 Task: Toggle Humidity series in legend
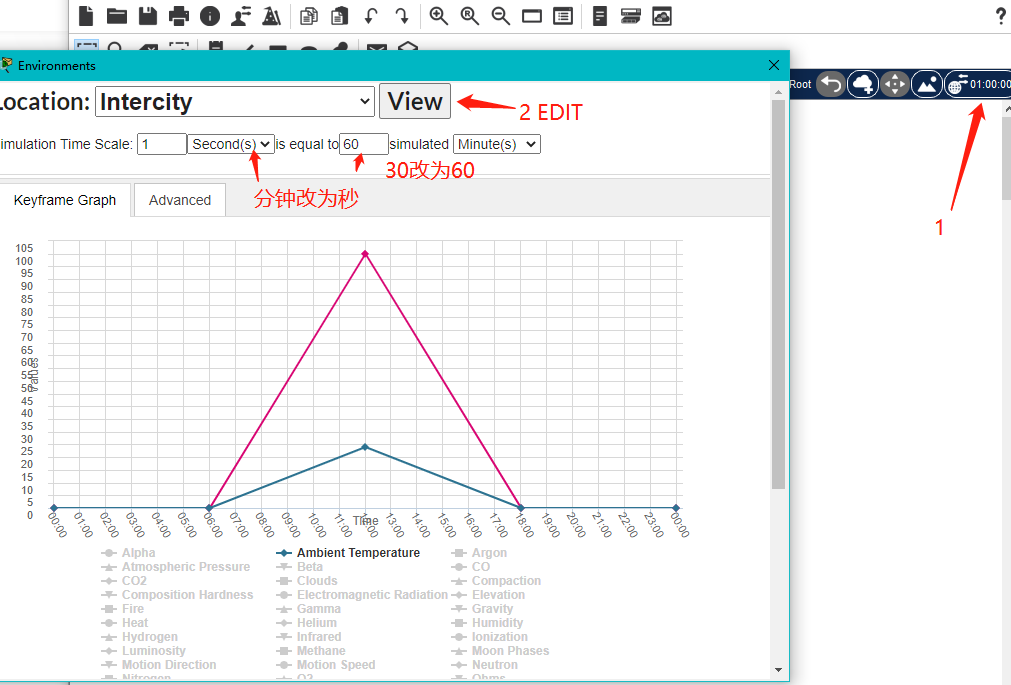(487, 622)
